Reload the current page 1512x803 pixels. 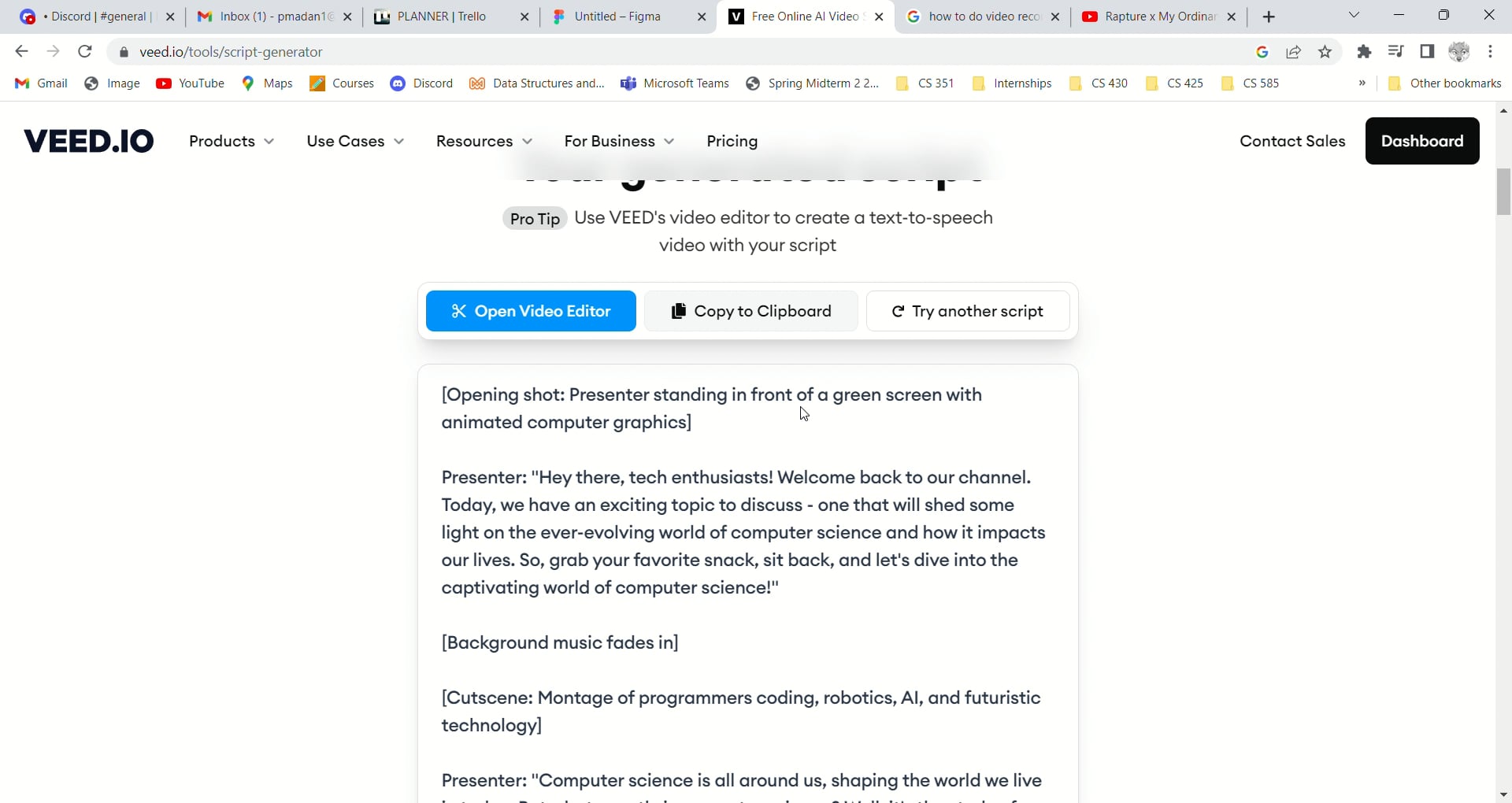pos(84,52)
